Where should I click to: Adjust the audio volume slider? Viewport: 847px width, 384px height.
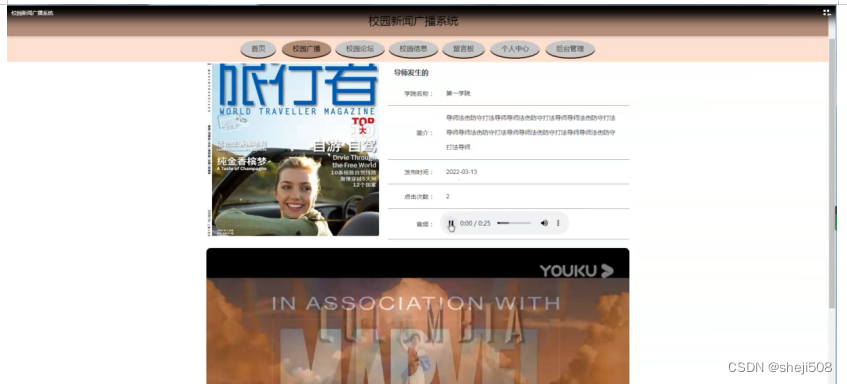(514, 223)
